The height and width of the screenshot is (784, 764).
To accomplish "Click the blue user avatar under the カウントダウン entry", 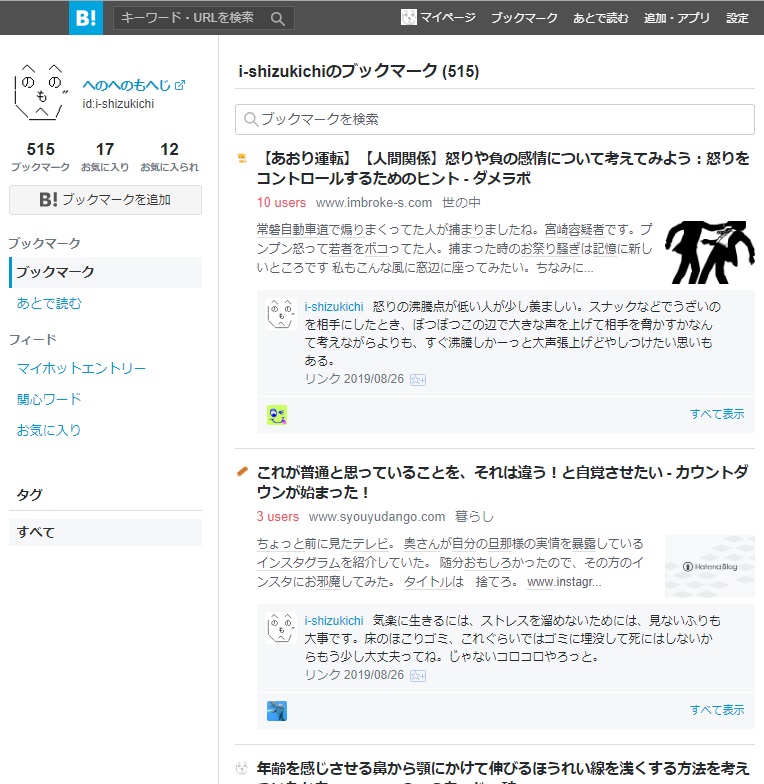I will pyautogui.click(x=277, y=711).
